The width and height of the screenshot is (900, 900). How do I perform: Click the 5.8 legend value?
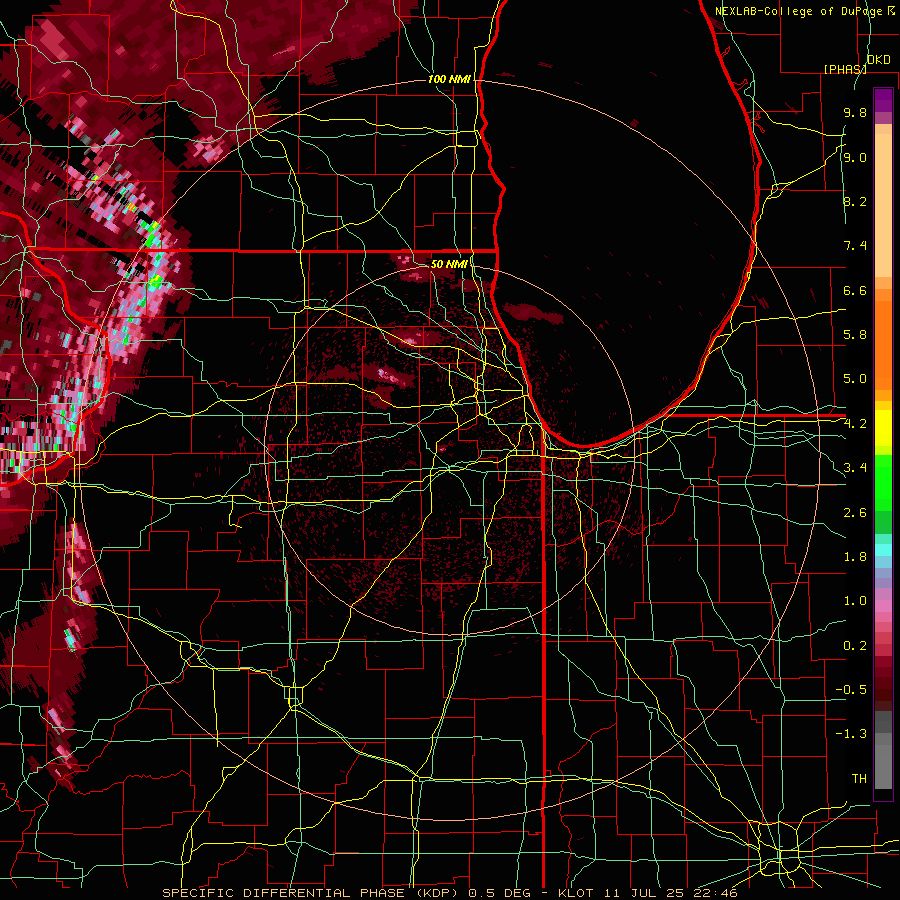855,335
